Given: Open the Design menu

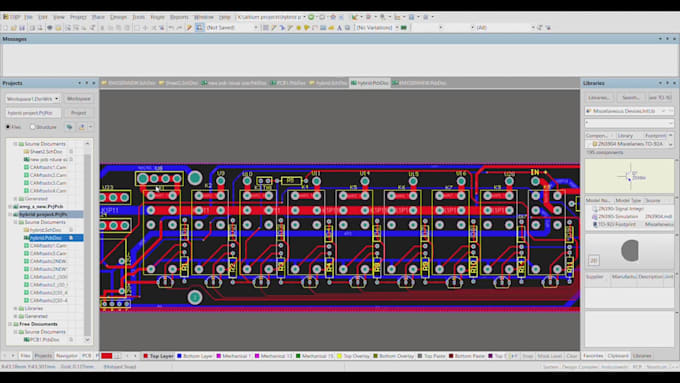Looking at the screenshot, I should point(118,17).
